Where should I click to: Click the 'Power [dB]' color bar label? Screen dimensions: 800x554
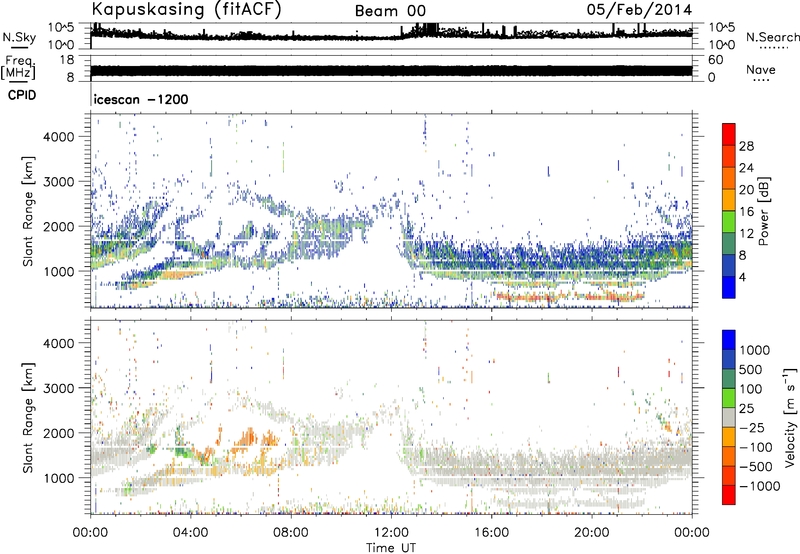pos(763,211)
